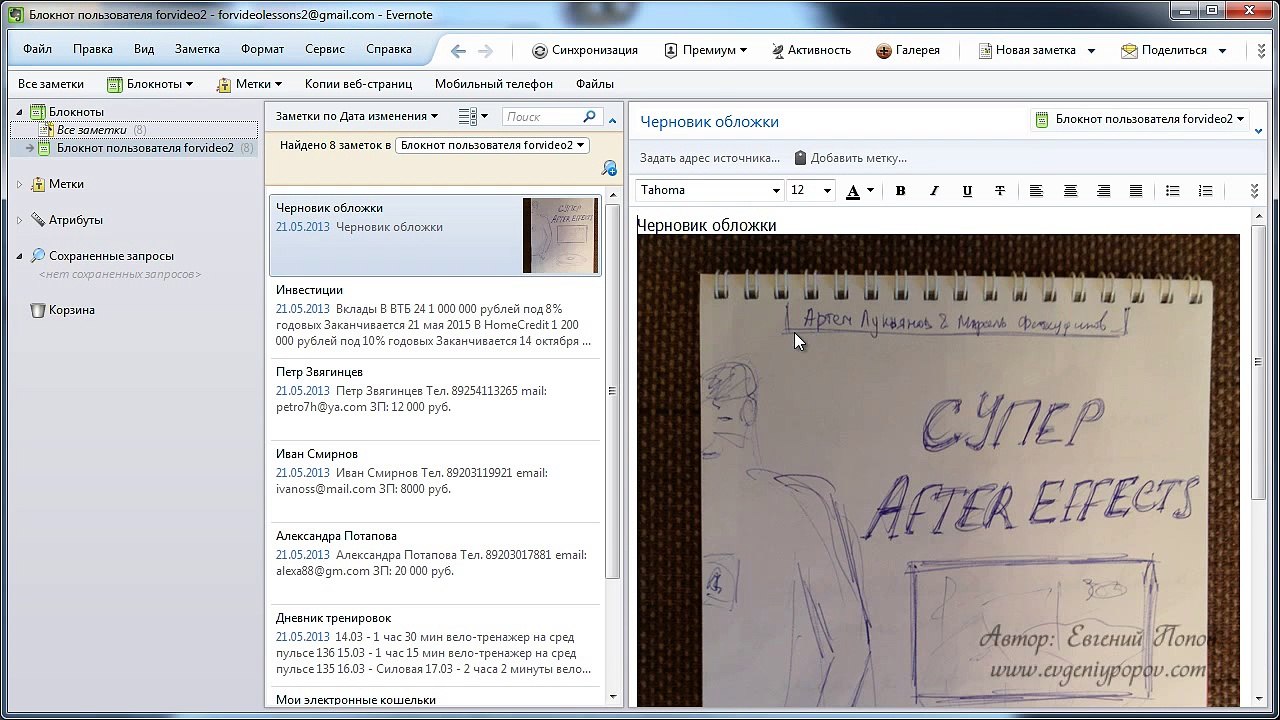The width and height of the screenshot is (1280, 720).
Task: Click the Поделиться share button
Action: 1164,50
